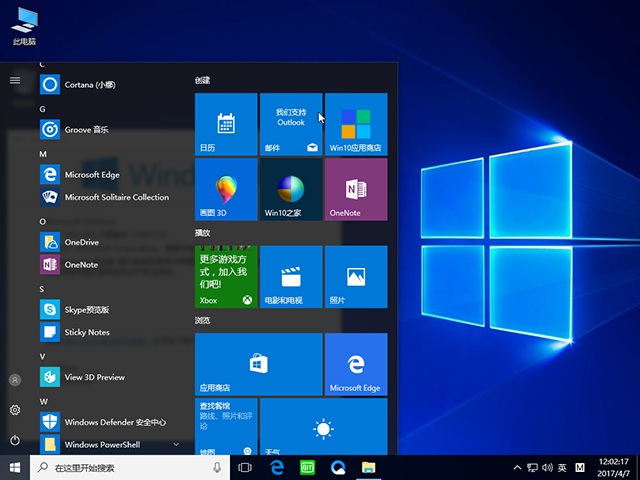Toggle the 英 input language indicator
The height and width of the screenshot is (480, 640).
pos(562,467)
